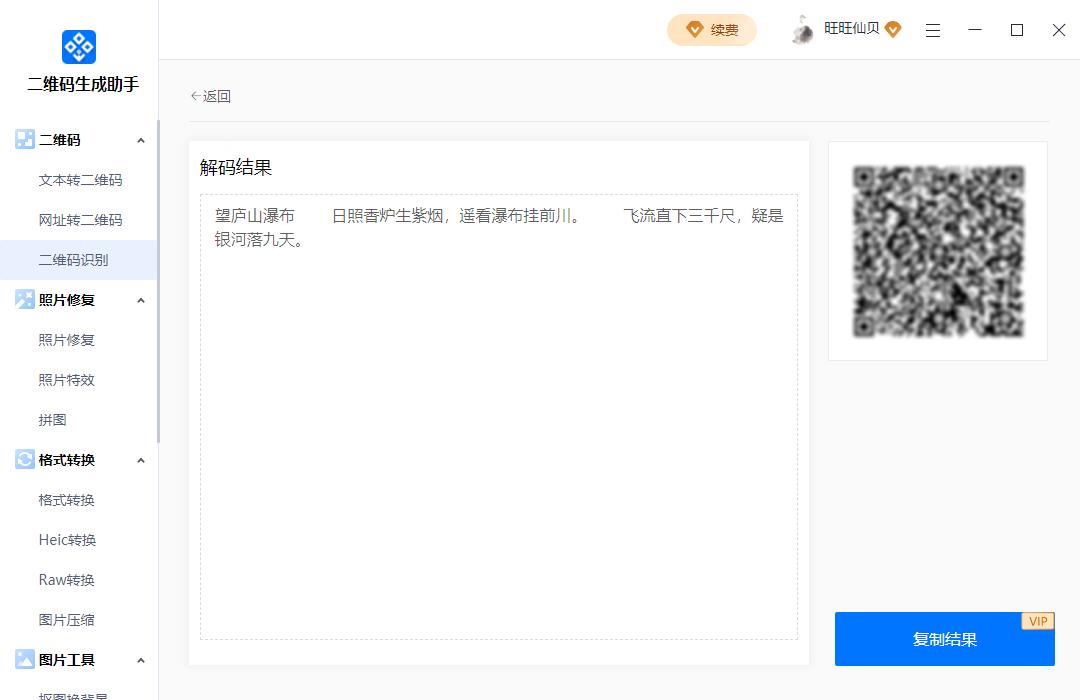The image size is (1080, 700).
Task: Select 照片特效 in the sidebar
Action: pyautogui.click(x=66, y=379)
